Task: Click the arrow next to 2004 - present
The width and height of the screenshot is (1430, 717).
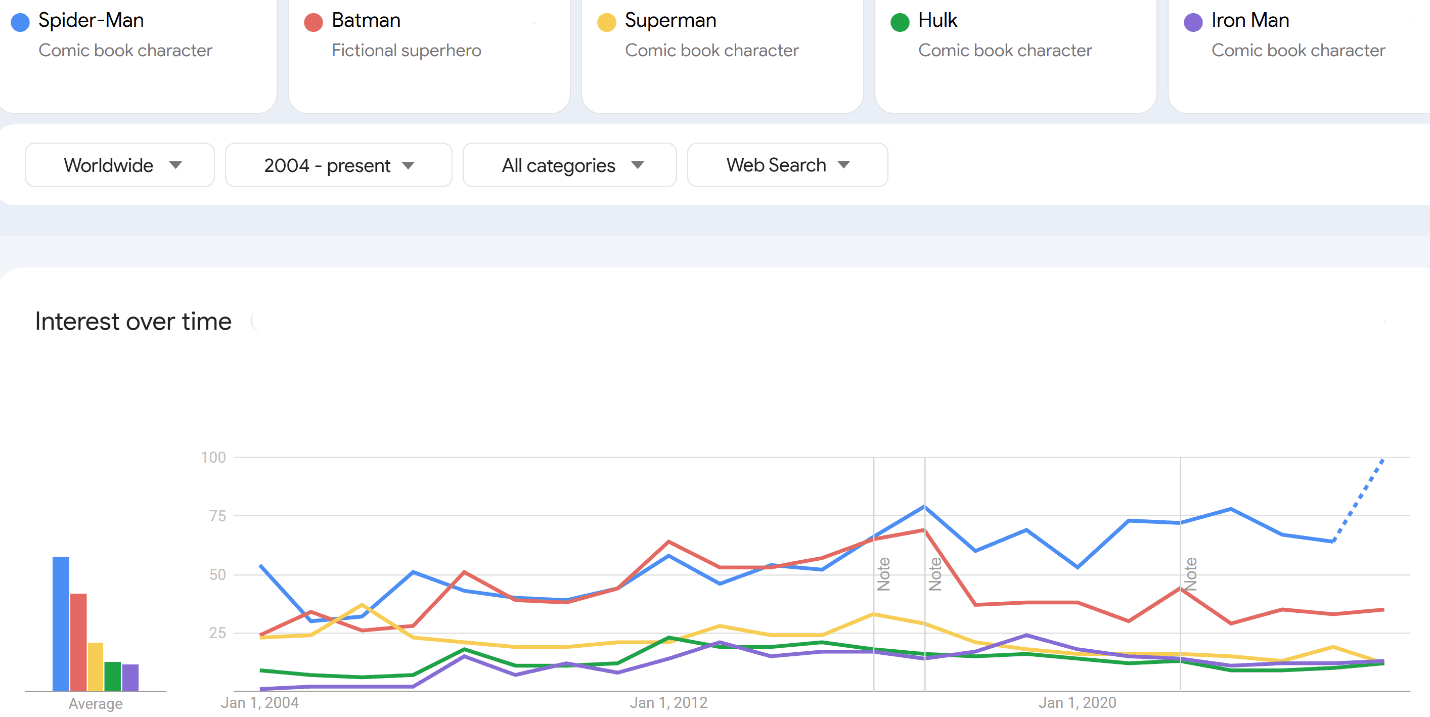Action: (x=408, y=165)
